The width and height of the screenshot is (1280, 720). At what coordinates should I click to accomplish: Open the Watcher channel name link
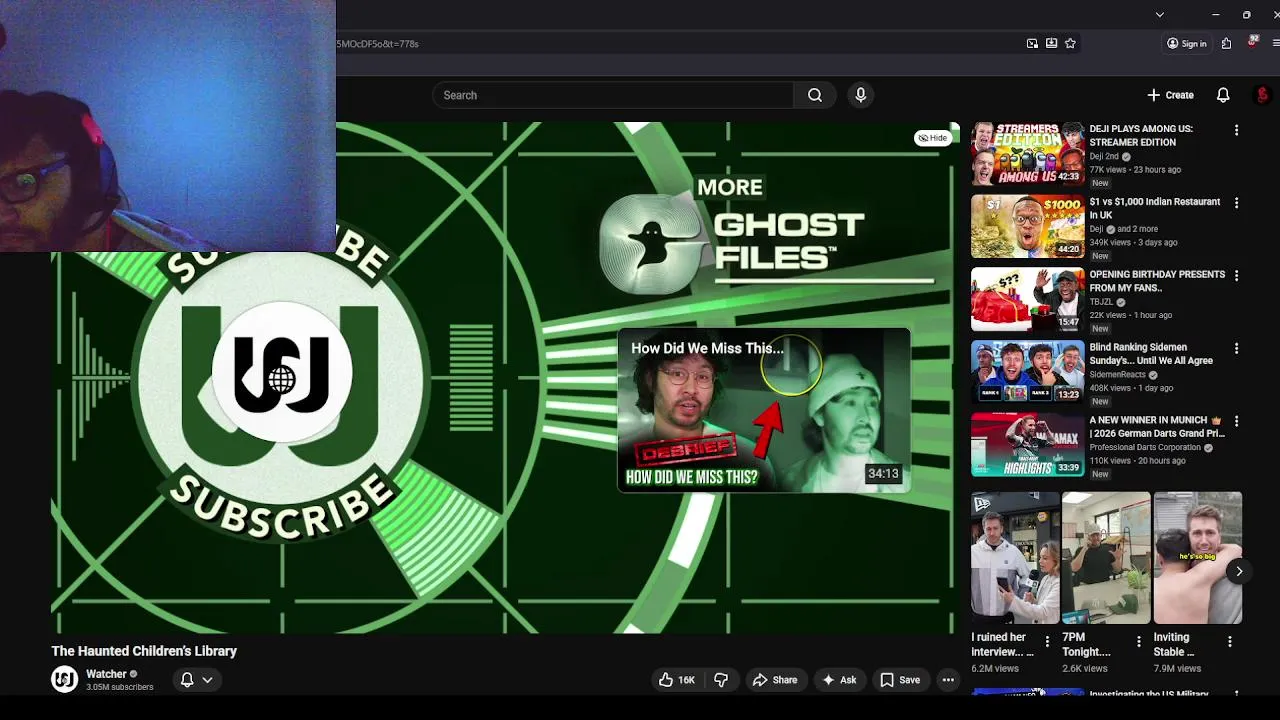pos(106,674)
